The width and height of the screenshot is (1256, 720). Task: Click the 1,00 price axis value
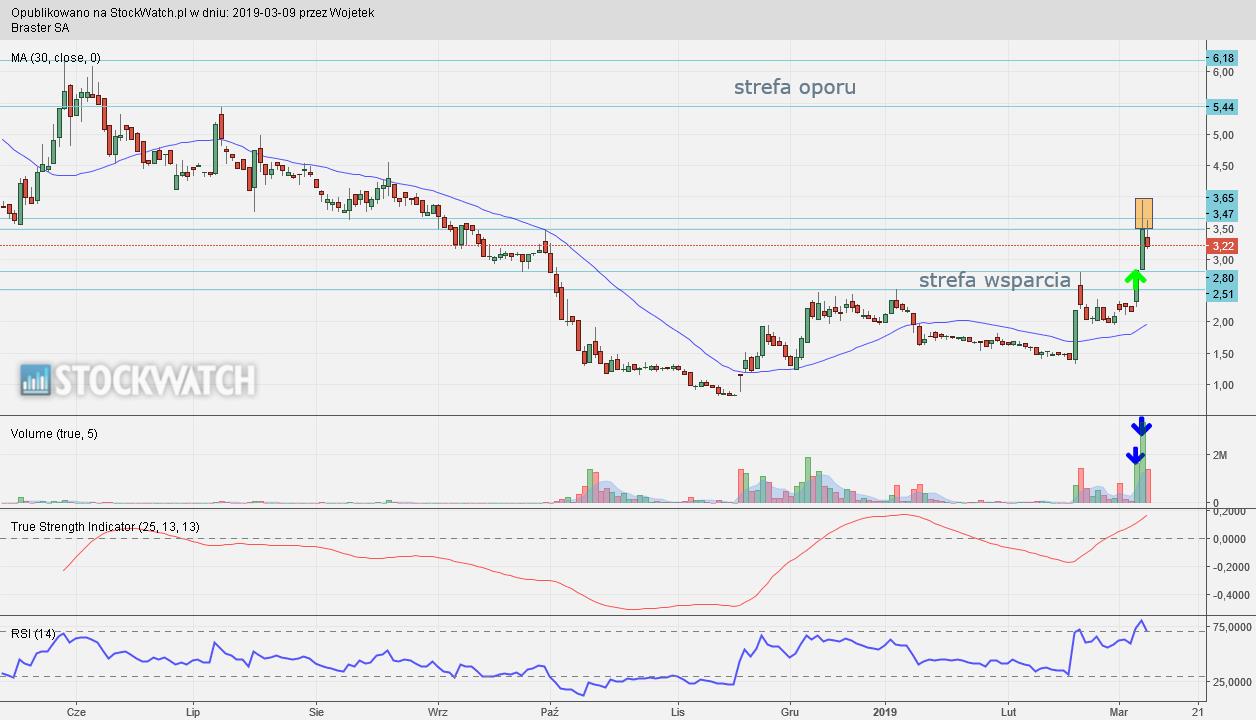click(x=1223, y=385)
